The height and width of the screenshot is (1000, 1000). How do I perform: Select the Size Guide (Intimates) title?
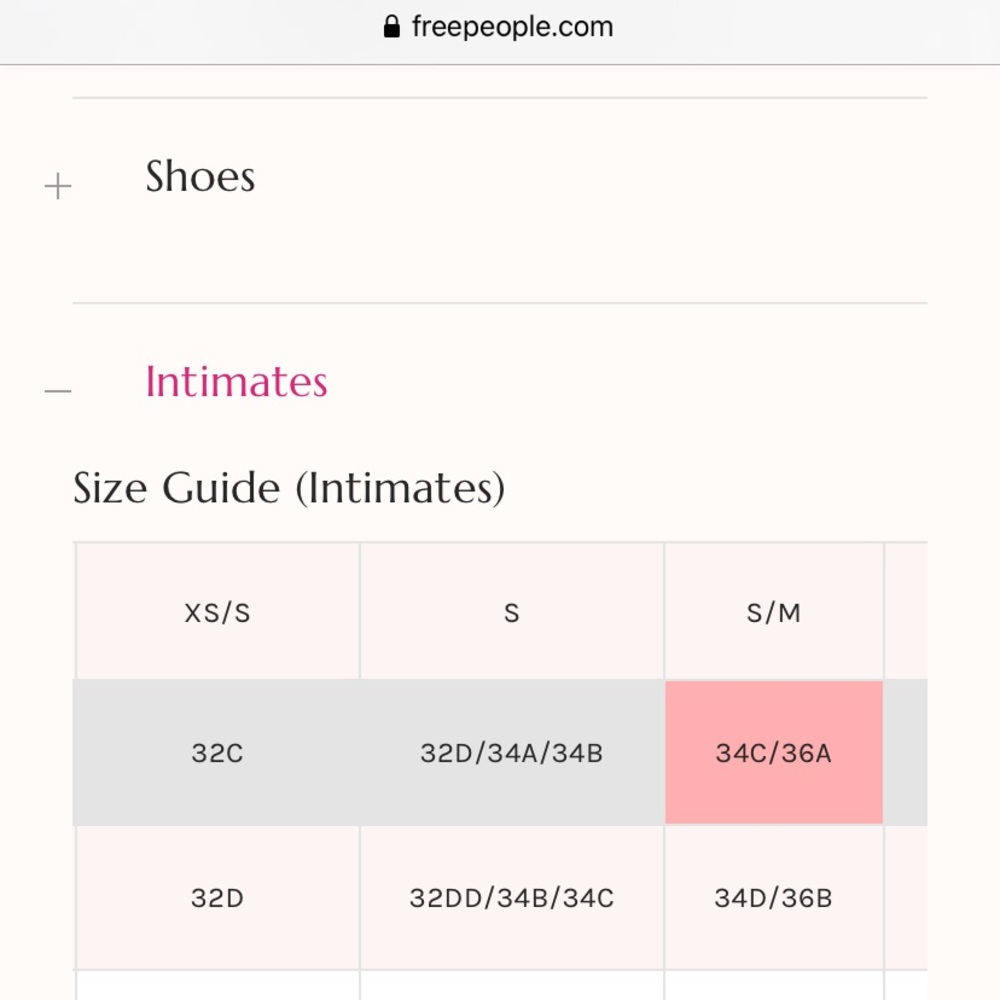[289, 488]
